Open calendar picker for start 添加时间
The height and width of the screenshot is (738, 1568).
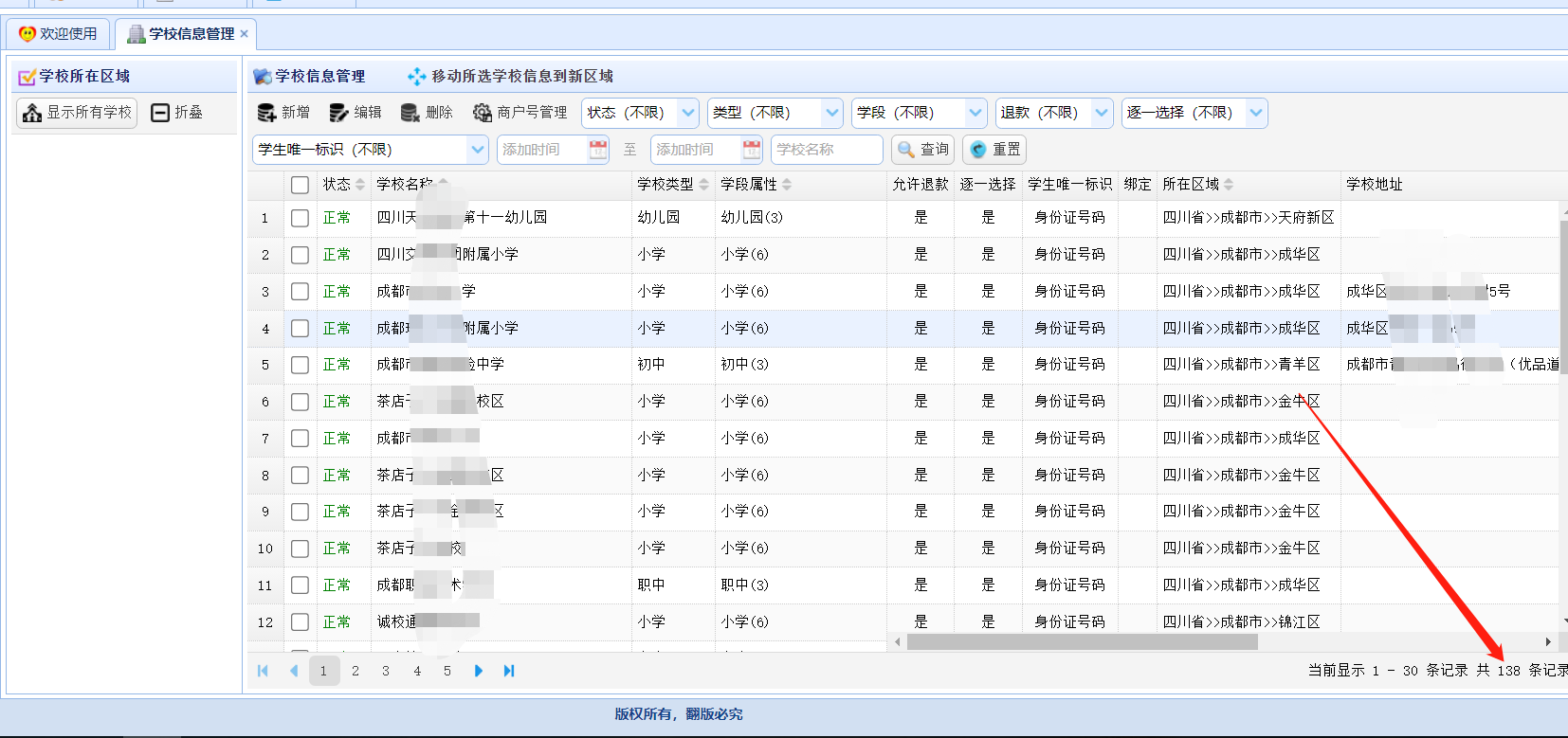click(x=598, y=150)
